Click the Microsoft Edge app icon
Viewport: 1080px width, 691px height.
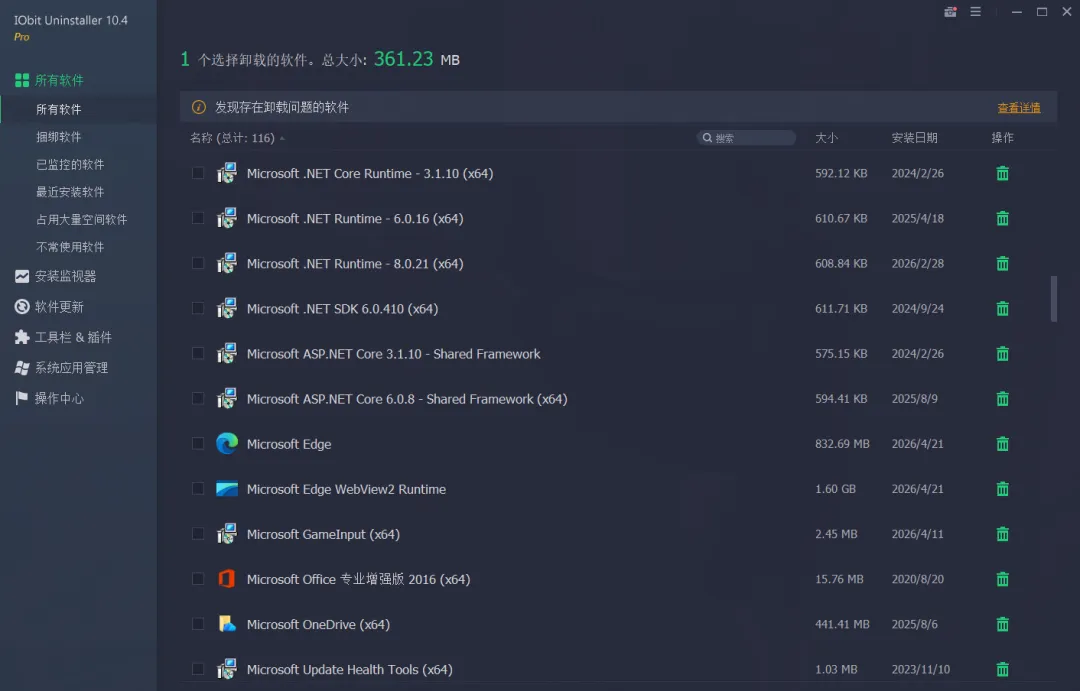click(227, 444)
